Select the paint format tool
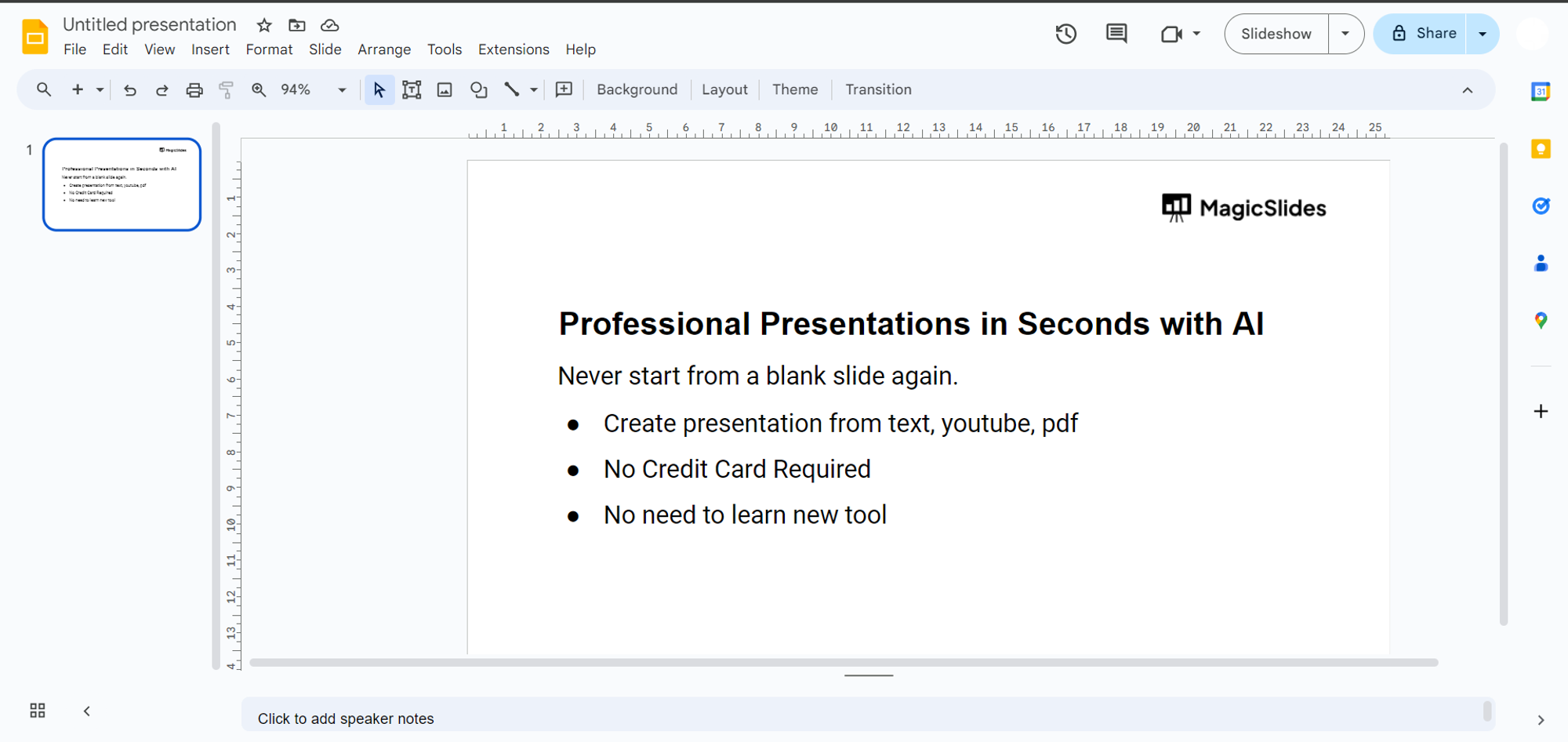The height and width of the screenshot is (742, 1568). (227, 89)
